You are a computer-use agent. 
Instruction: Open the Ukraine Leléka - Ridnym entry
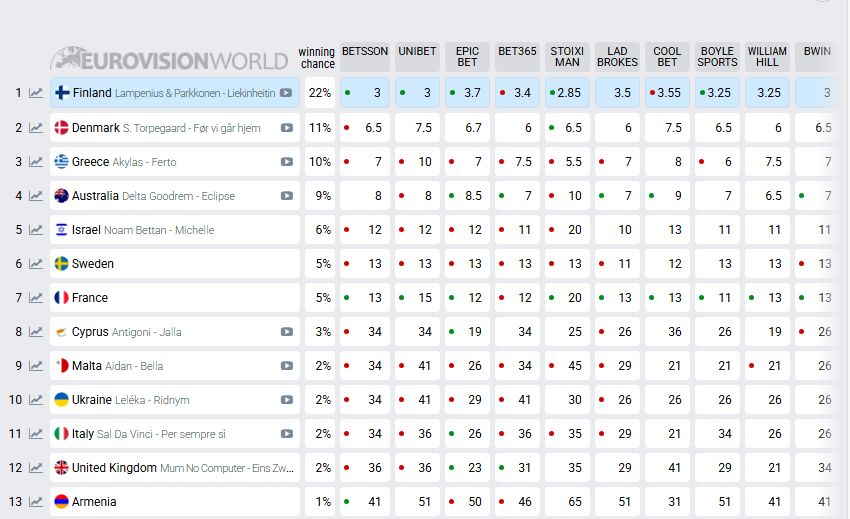(160, 400)
